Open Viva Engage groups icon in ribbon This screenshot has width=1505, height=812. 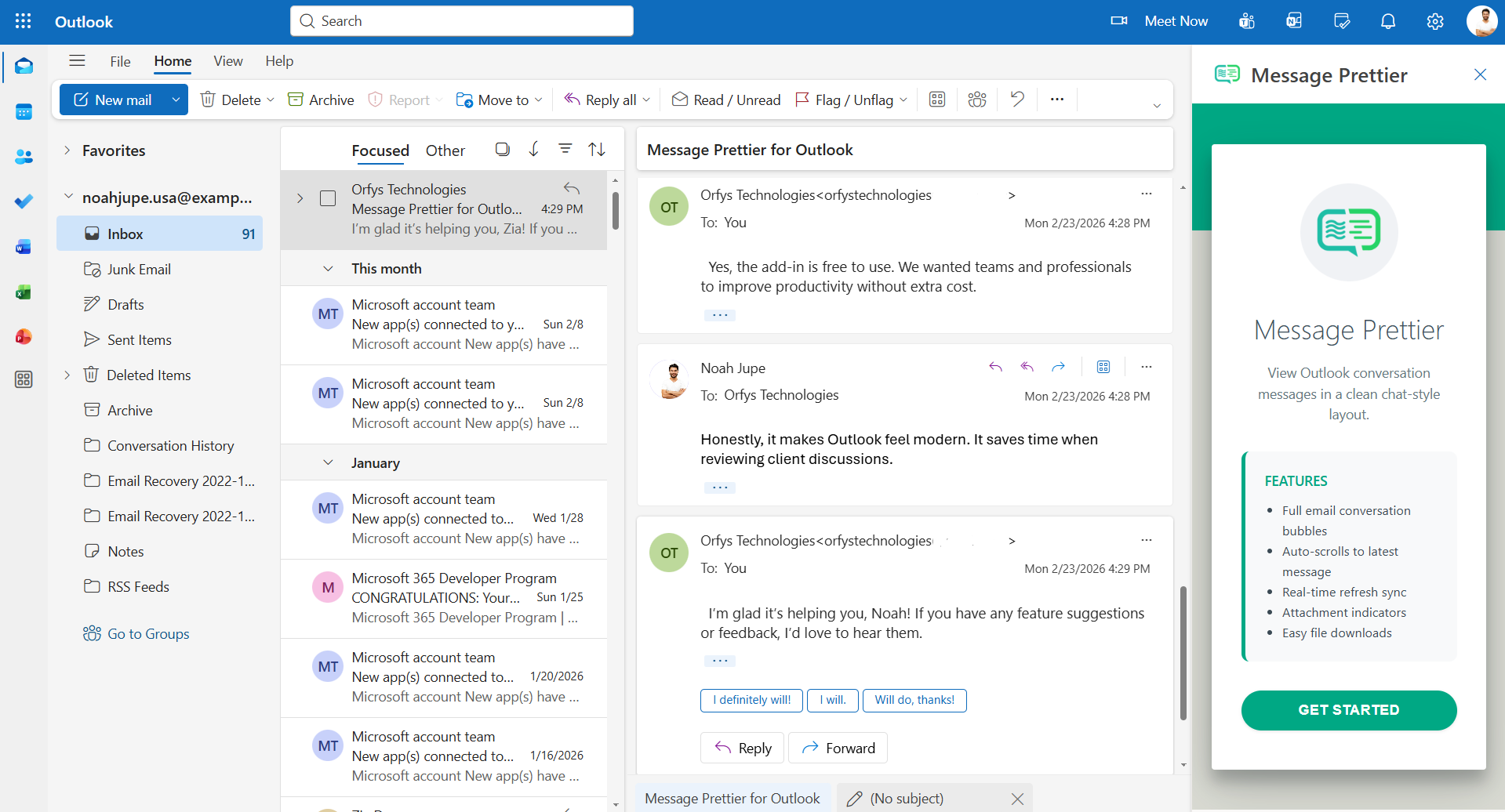tap(977, 100)
